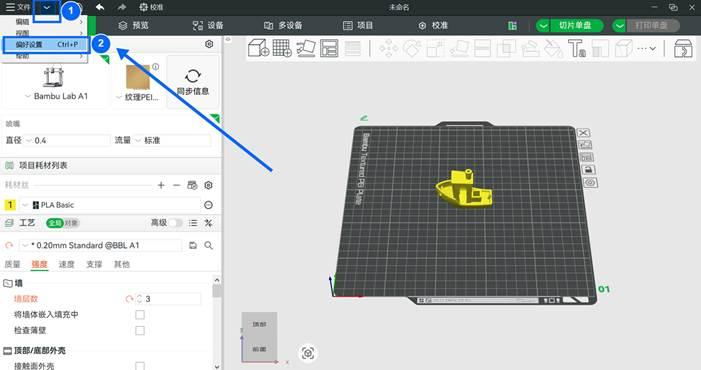Open the assembly view icon at toolbar right end
The image size is (701, 370).
tap(683, 48)
